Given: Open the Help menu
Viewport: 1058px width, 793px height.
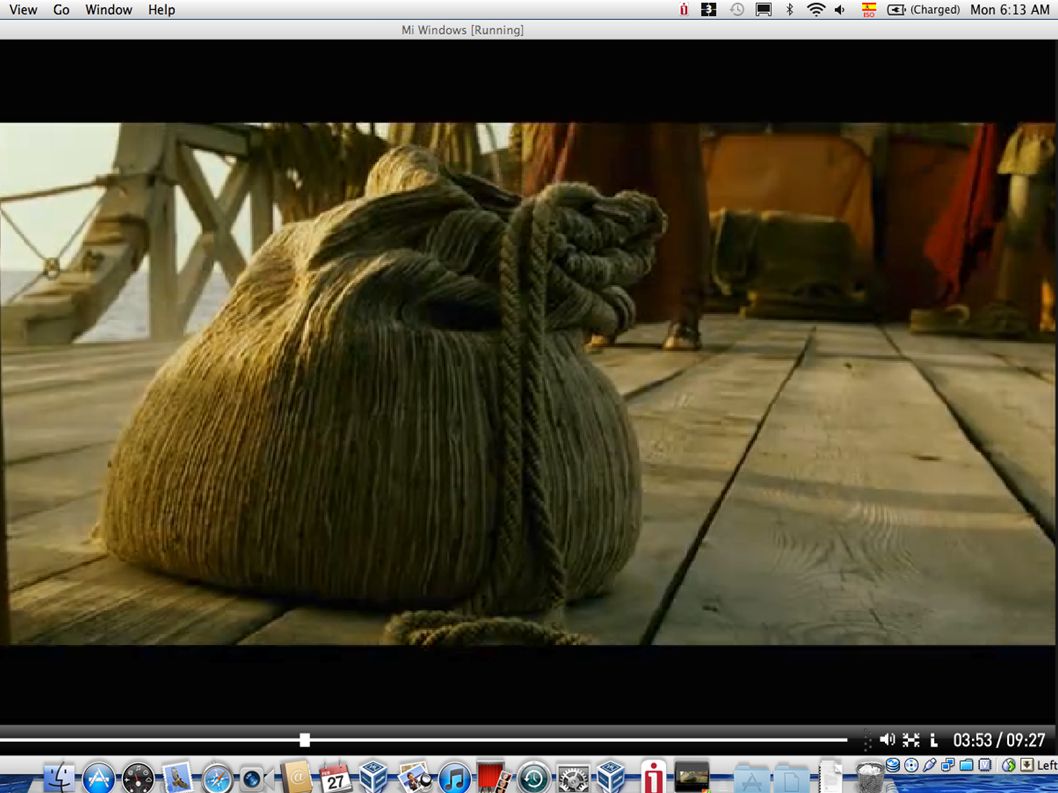Looking at the screenshot, I should click(x=162, y=9).
